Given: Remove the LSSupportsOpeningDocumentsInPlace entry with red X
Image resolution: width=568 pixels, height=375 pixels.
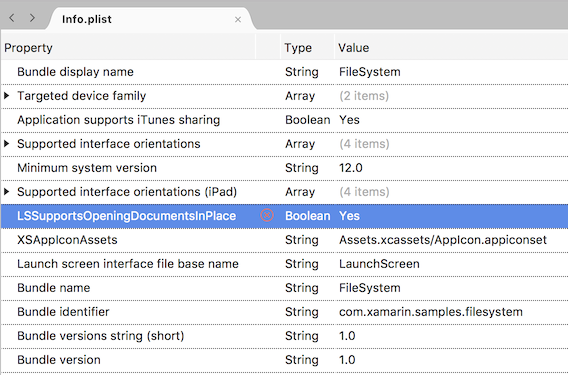Looking at the screenshot, I should point(267,216).
